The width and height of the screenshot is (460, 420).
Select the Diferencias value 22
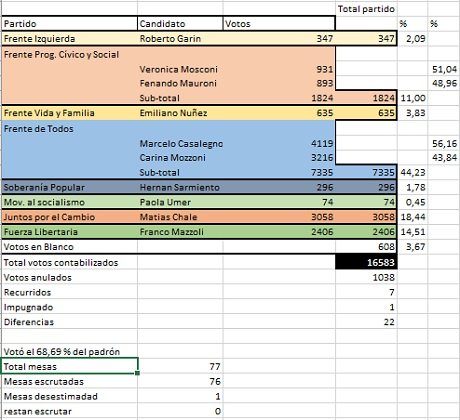366,322
